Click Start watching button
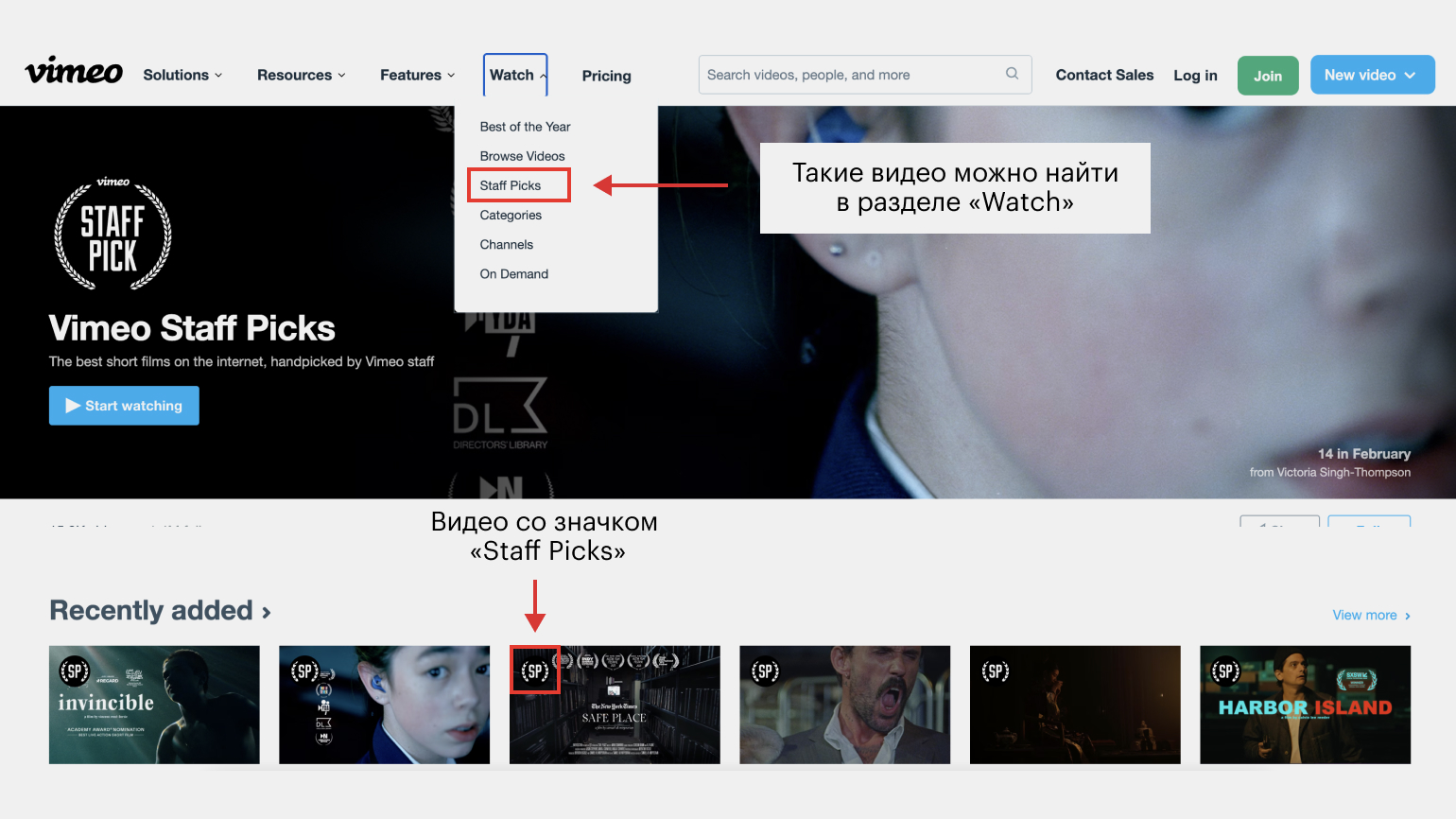This screenshot has height=819, width=1456. point(124,406)
